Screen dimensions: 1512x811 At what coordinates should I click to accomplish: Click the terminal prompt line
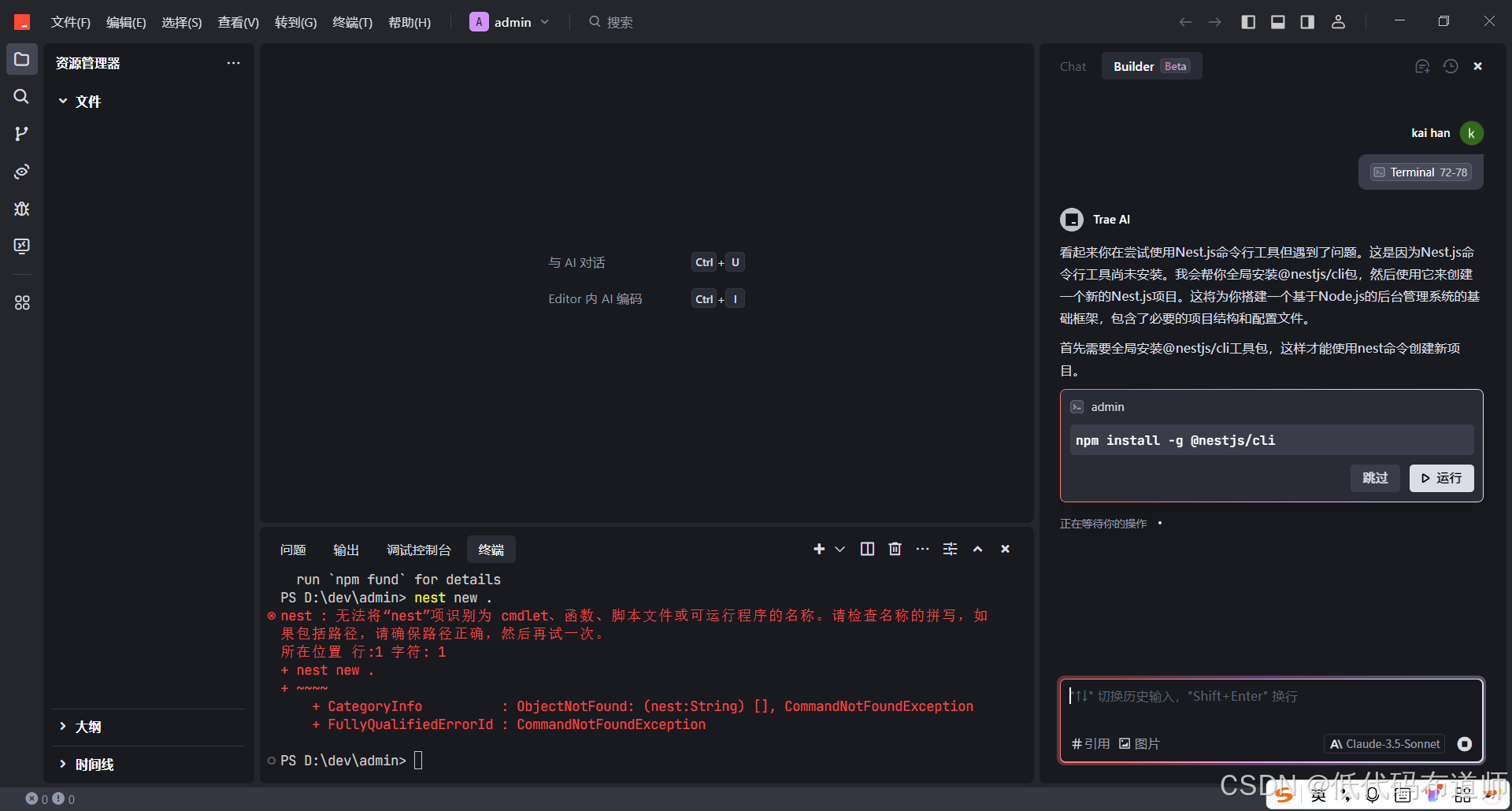point(351,761)
